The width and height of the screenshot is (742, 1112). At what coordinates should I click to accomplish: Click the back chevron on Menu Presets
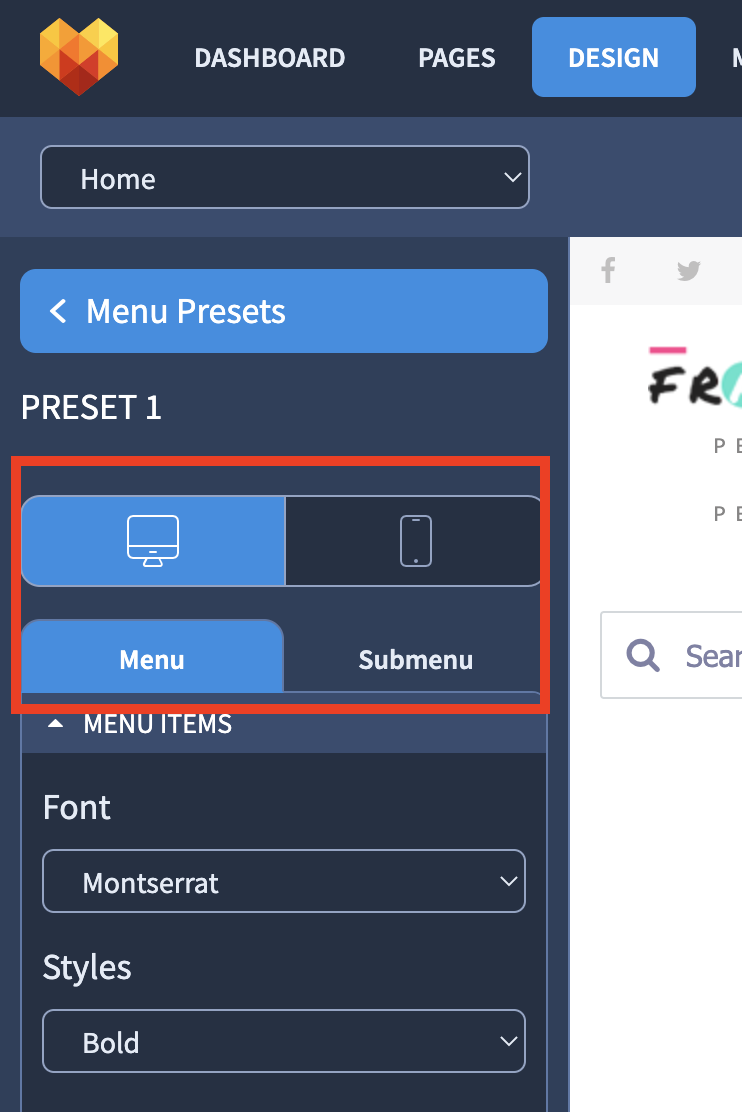(x=58, y=311)
